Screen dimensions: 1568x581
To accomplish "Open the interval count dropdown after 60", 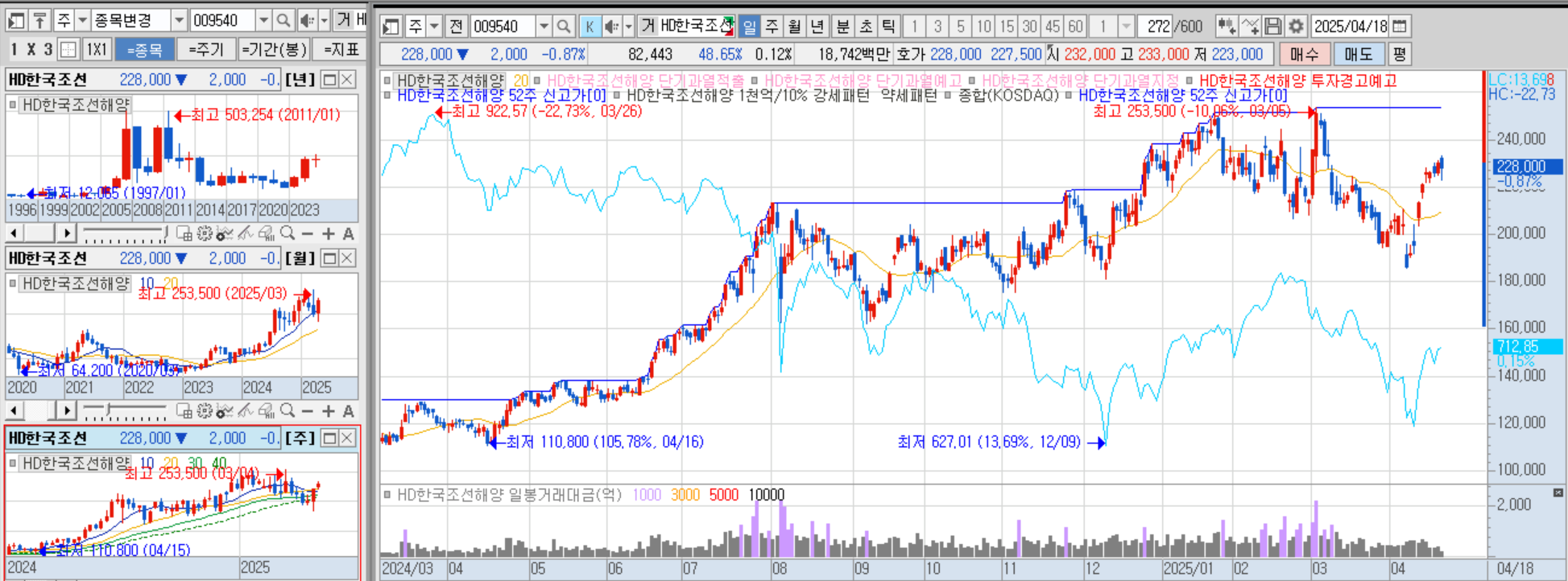I will (x=1127, y=27).
